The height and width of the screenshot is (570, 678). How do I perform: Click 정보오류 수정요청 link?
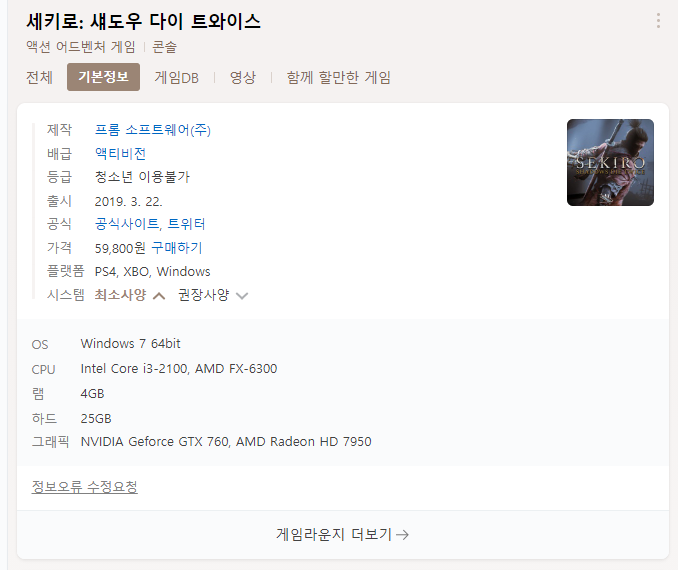click(84, 487)
